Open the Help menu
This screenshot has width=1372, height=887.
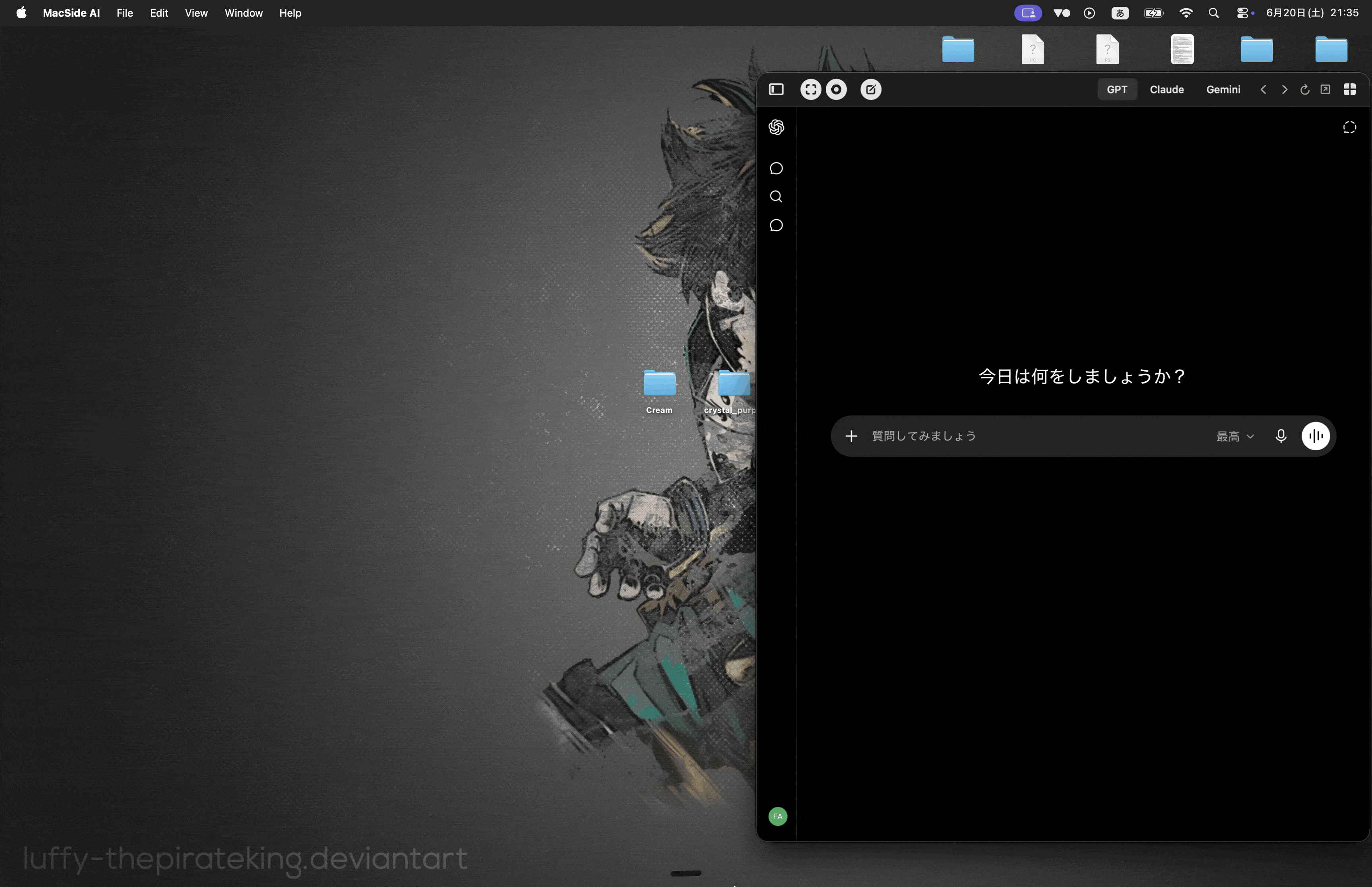pos(290,13)
